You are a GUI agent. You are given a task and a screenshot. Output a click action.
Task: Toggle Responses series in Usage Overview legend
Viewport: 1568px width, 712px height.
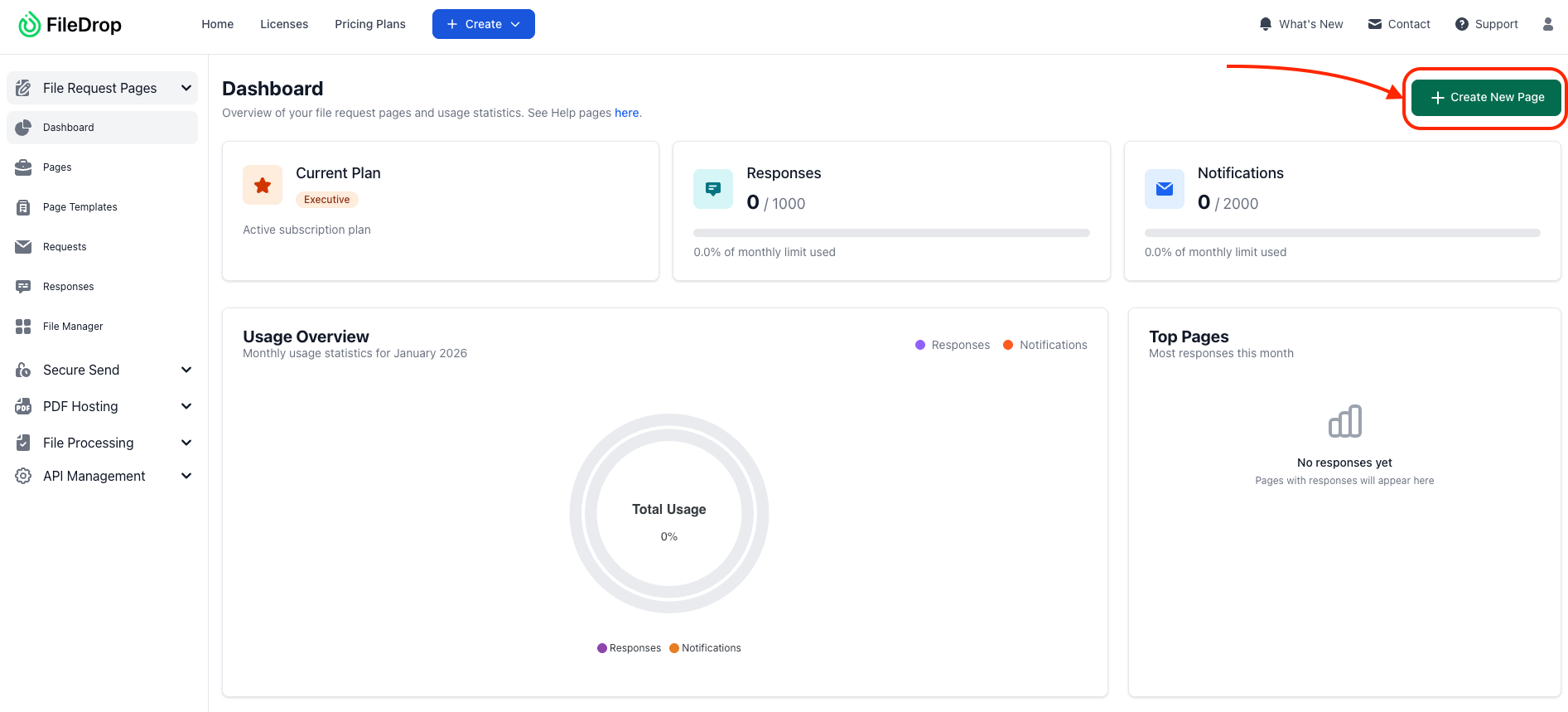(953, 345)
